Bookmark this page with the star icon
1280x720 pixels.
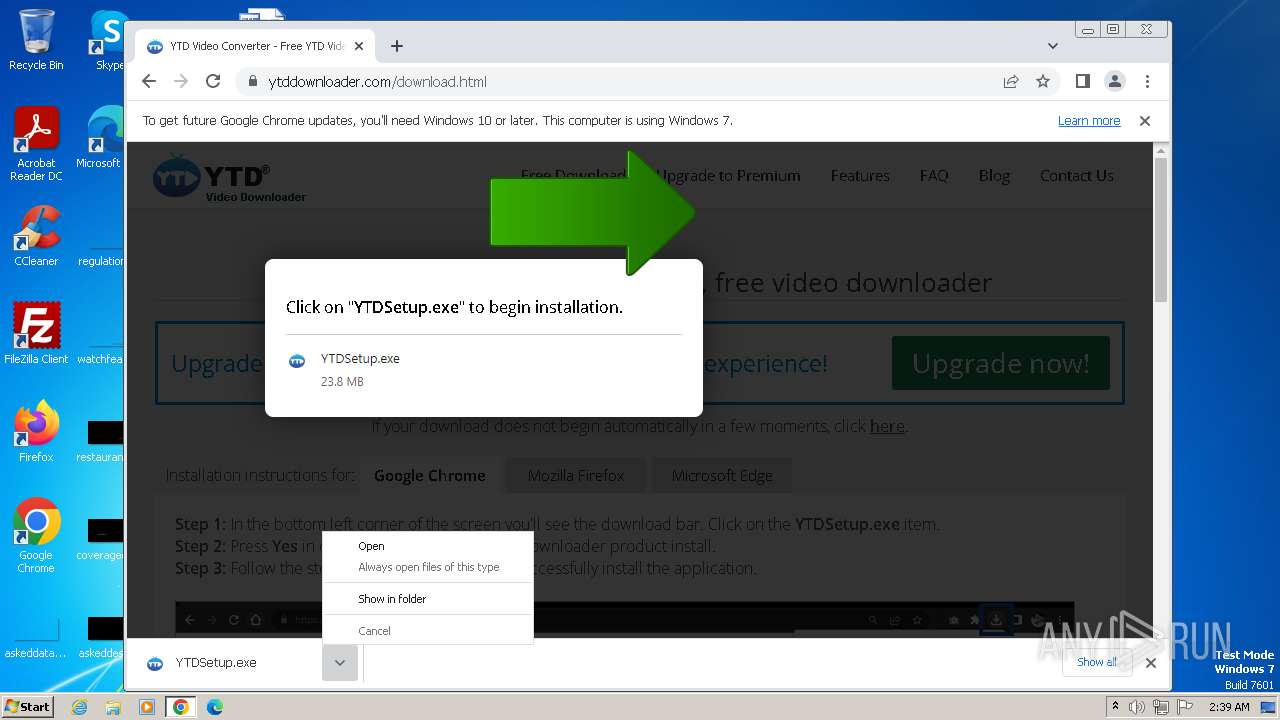pos(1043,82)
